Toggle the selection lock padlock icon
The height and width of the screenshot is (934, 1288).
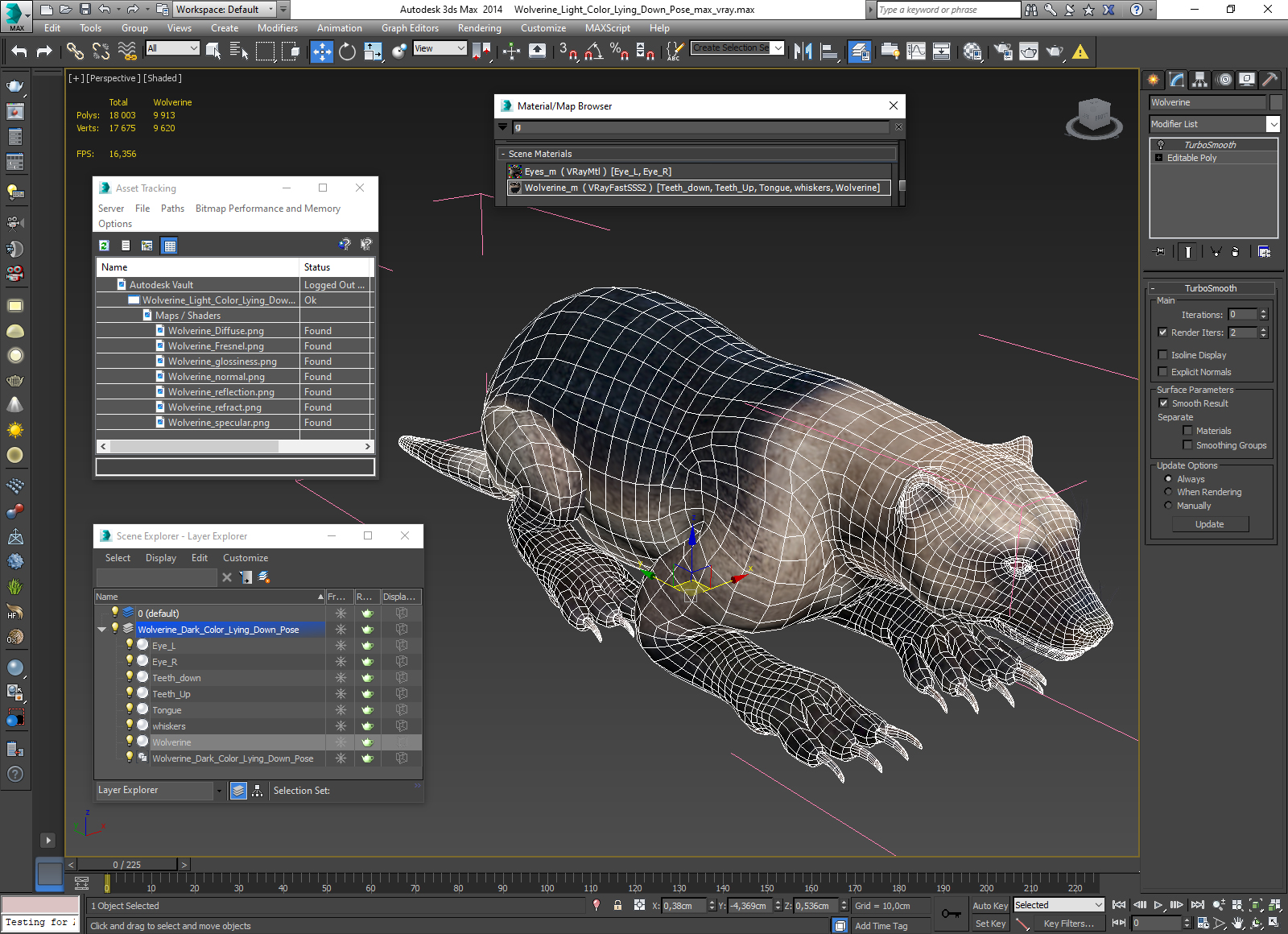coord(617,905)
